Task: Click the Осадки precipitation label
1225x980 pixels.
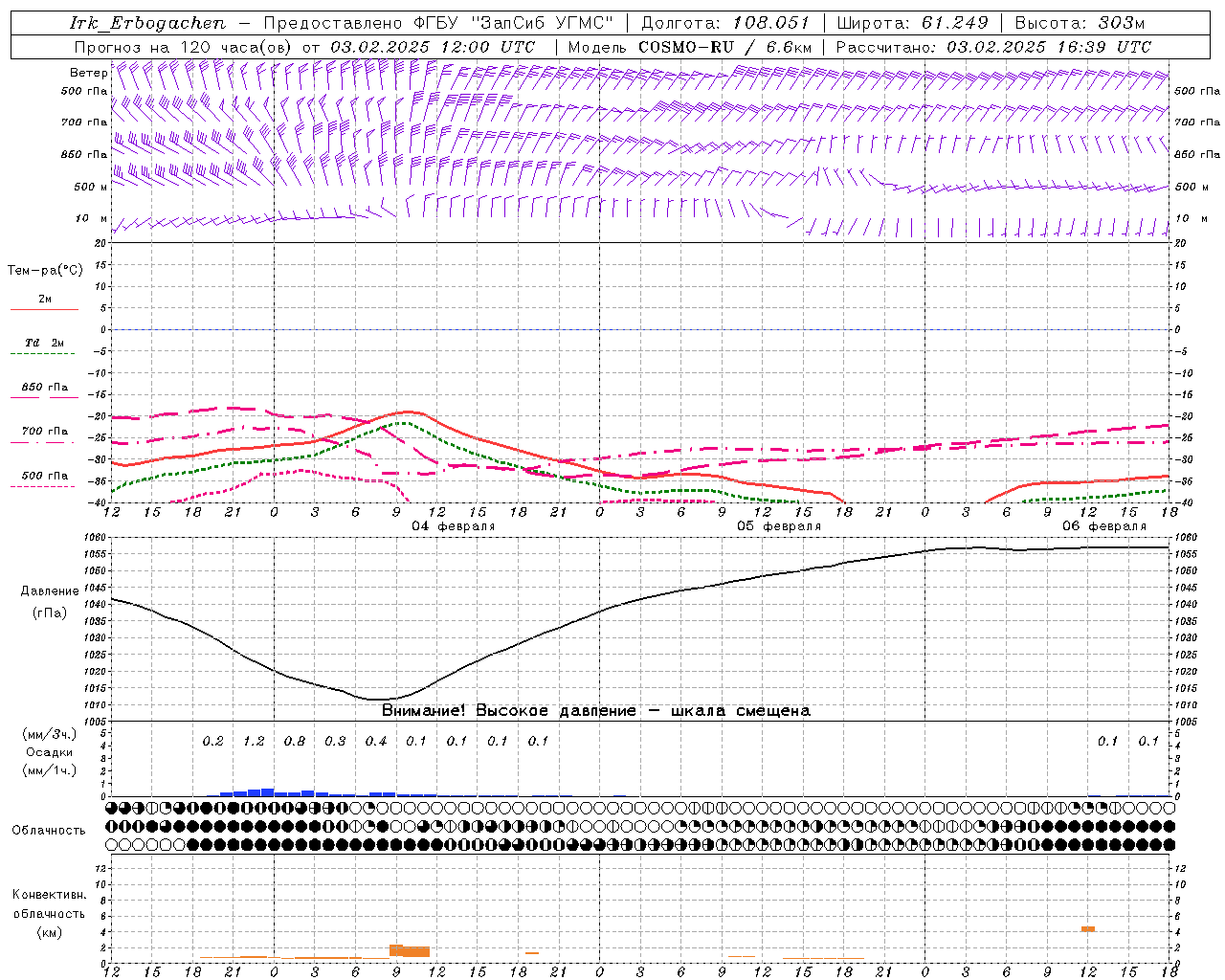Action: (x=50, y=752)
